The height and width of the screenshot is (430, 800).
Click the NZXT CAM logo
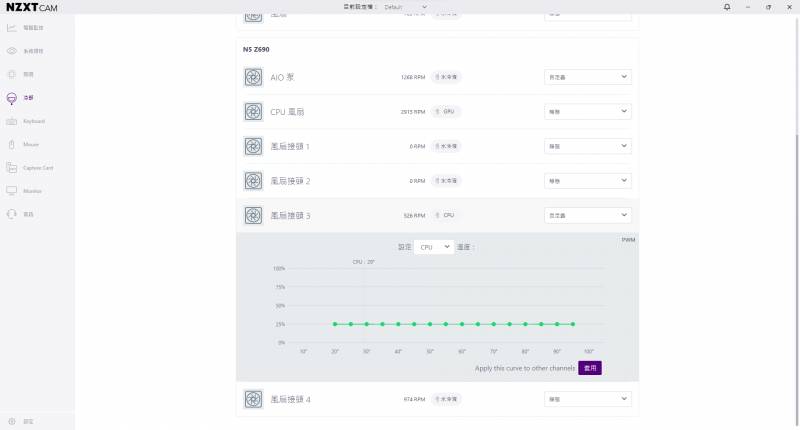[x=32, y=7]
